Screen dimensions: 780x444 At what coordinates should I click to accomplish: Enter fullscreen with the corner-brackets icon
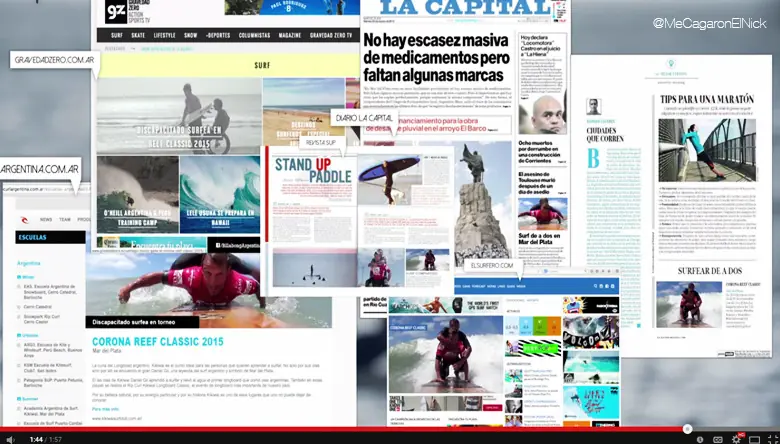[773, 440]
